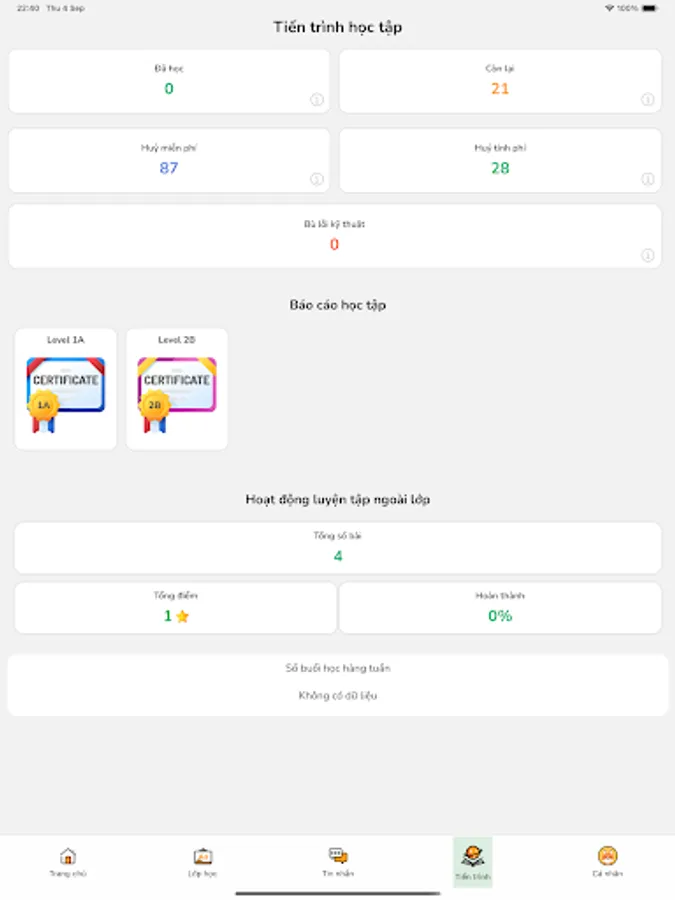This screenshot has height=900, width=675.
Task: Open info icon on Đã học card
Action: pos(316,100)
